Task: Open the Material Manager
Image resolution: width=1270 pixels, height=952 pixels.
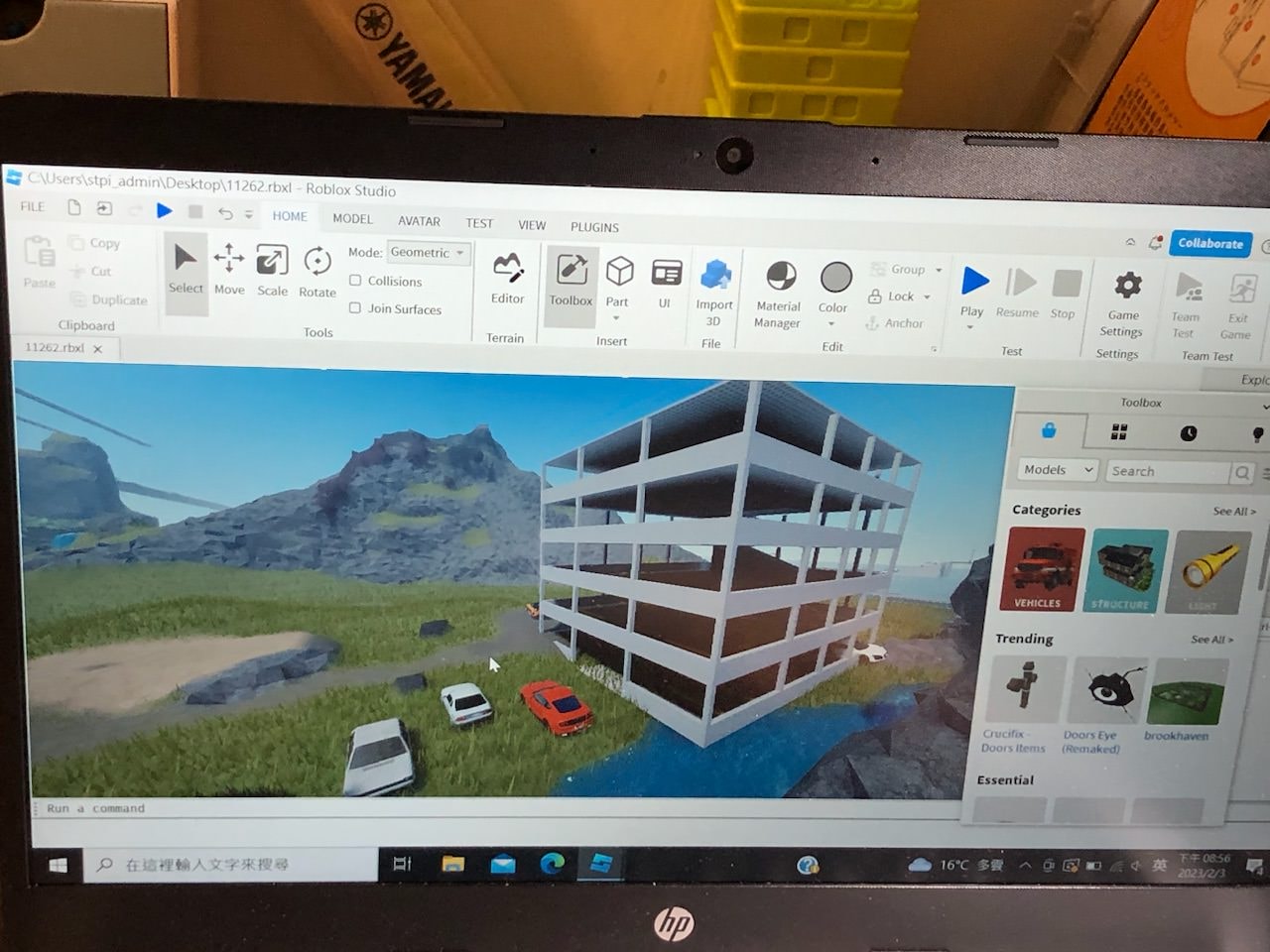Action: pyautogui.click(x=779, y=295)
